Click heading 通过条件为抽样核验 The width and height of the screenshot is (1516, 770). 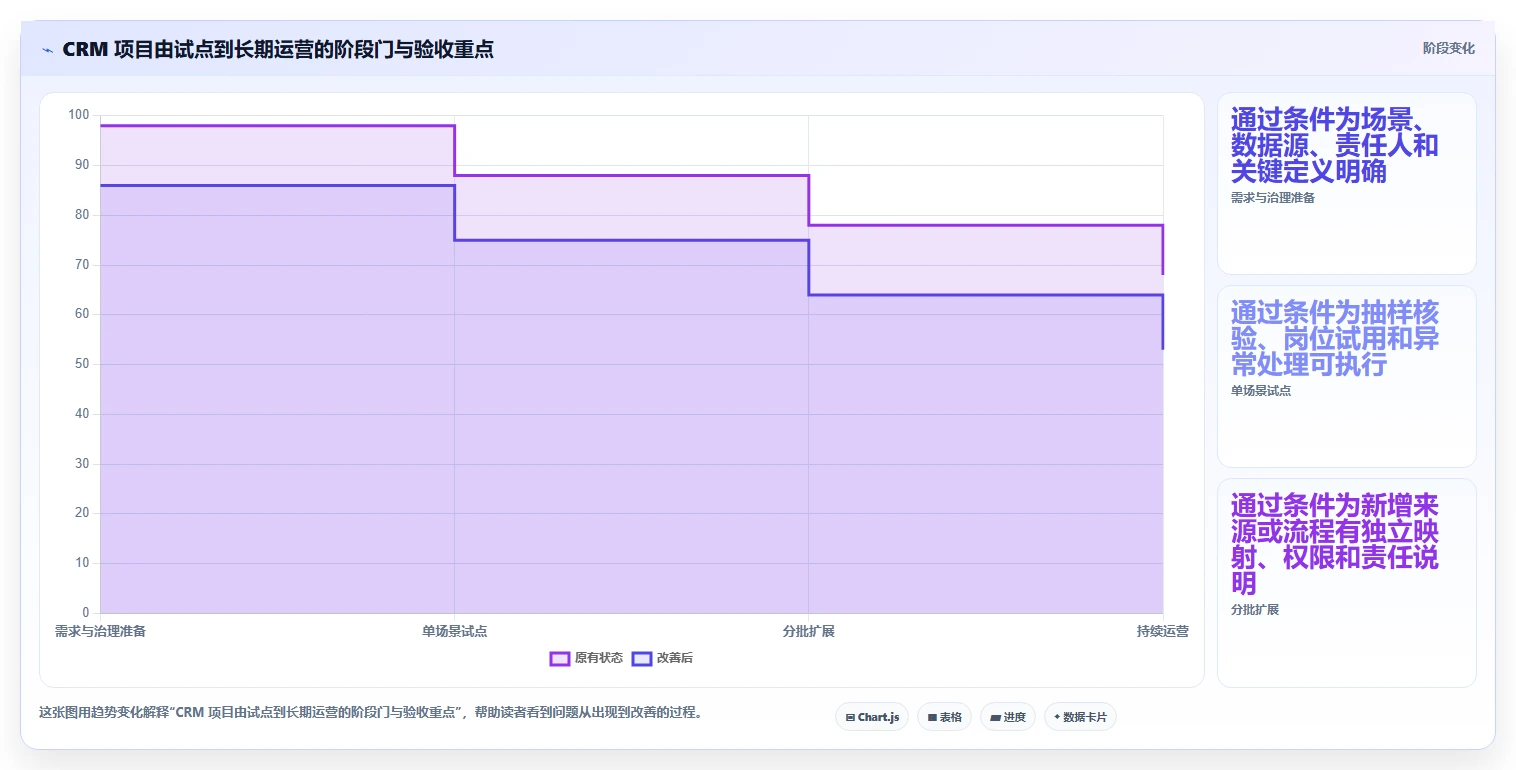point(1335,338)
